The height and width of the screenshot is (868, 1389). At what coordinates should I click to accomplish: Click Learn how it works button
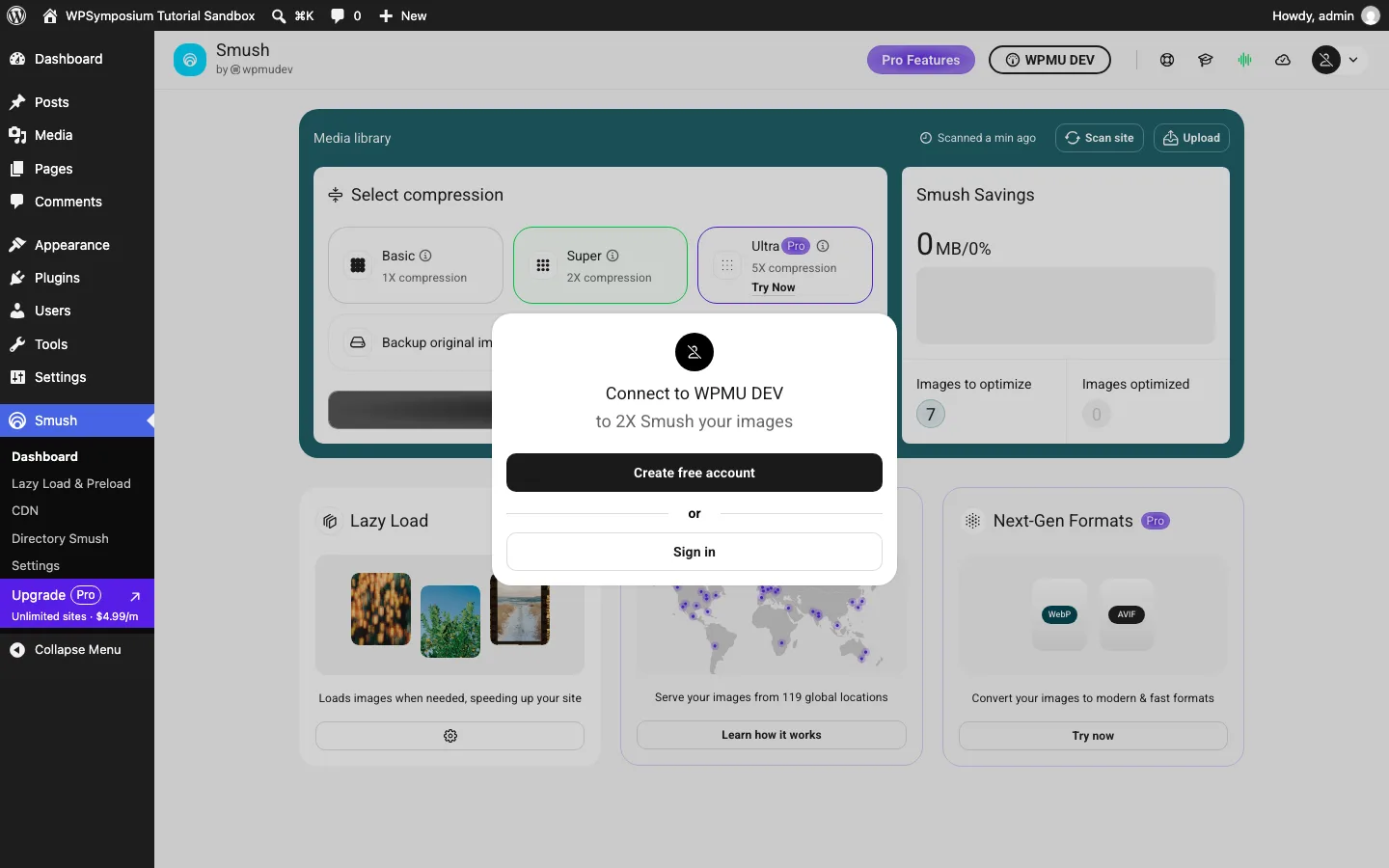tap(772, 735)
